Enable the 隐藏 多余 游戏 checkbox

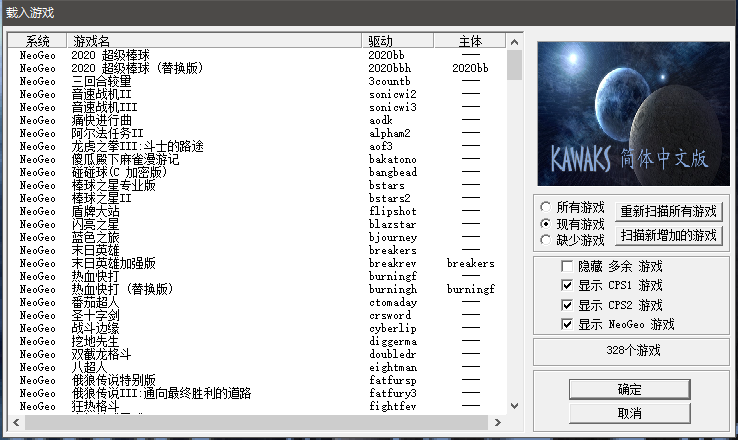567,267
